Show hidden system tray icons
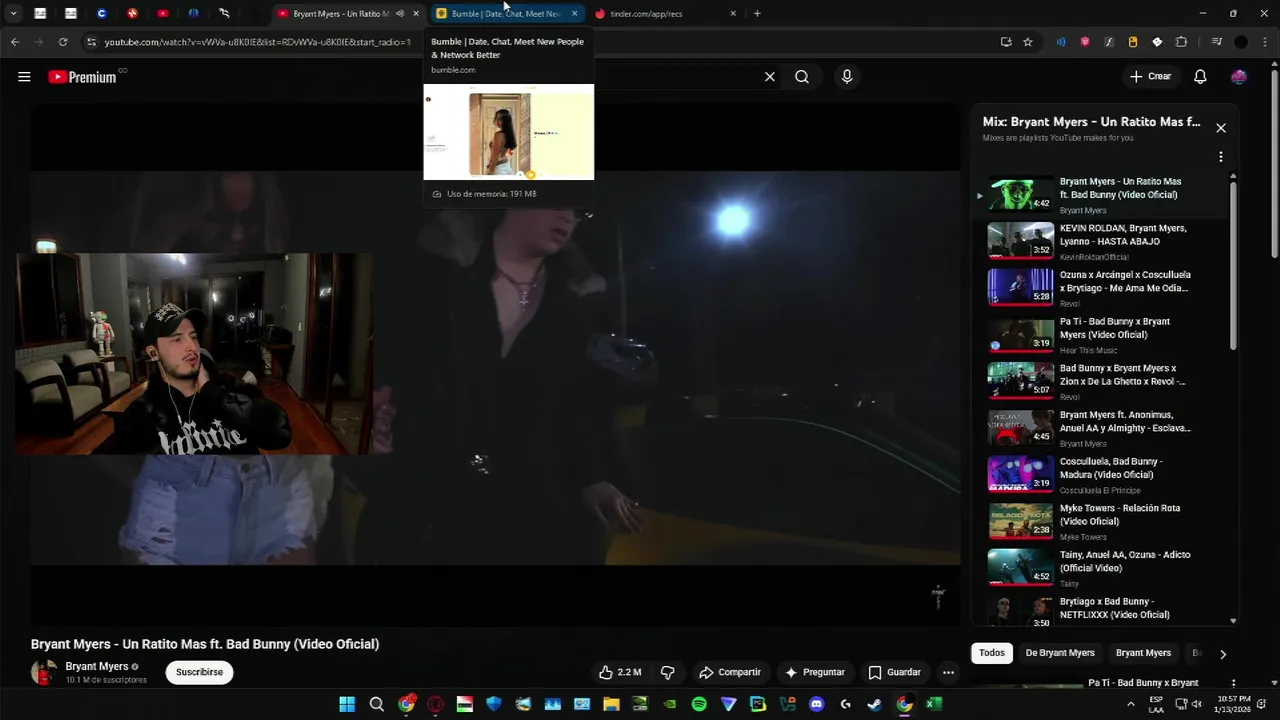The height and width of the screenshot is (720, 1280). tap(1131, 704)
